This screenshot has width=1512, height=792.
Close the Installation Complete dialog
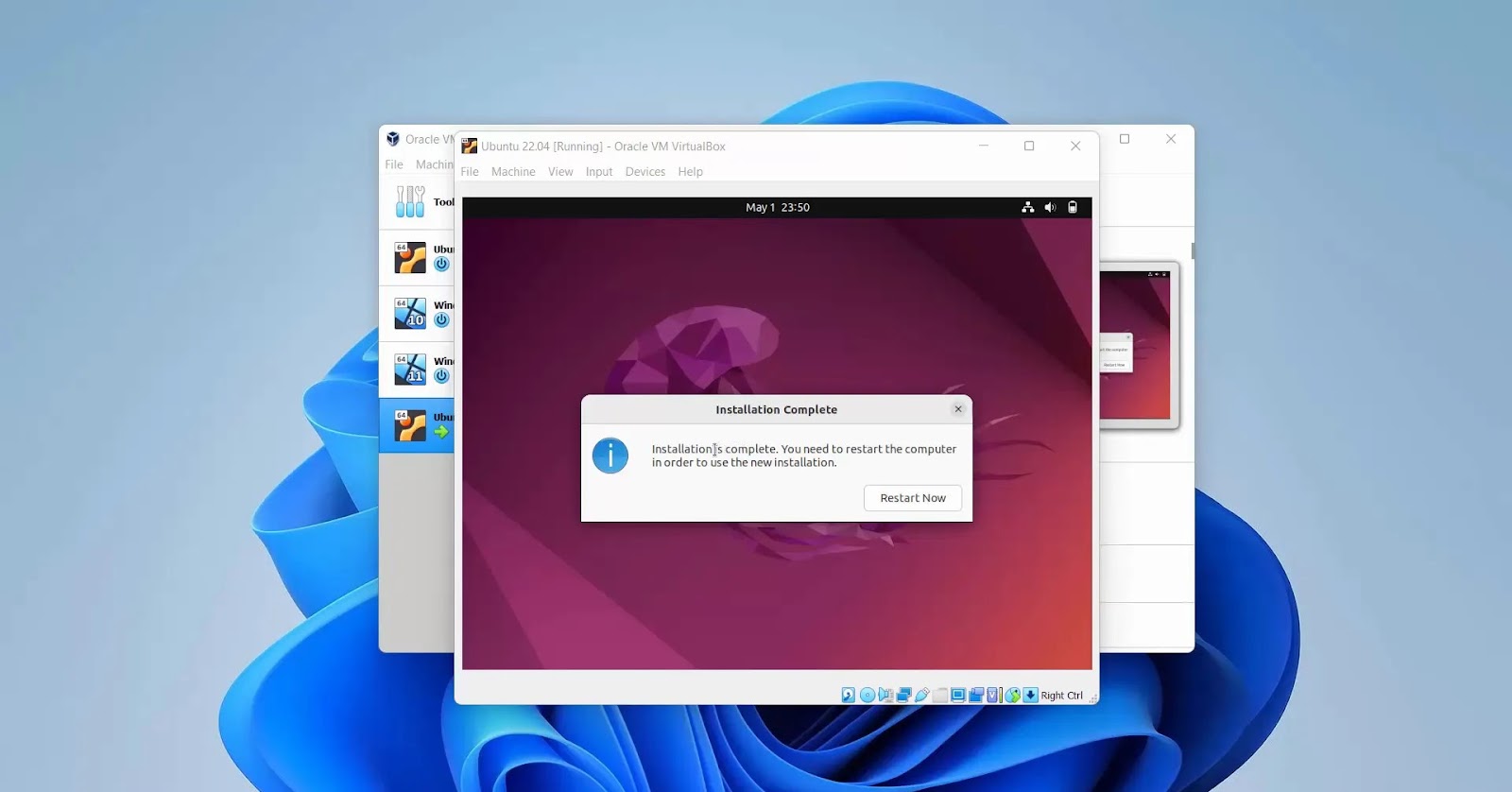[x=958, y=409]
